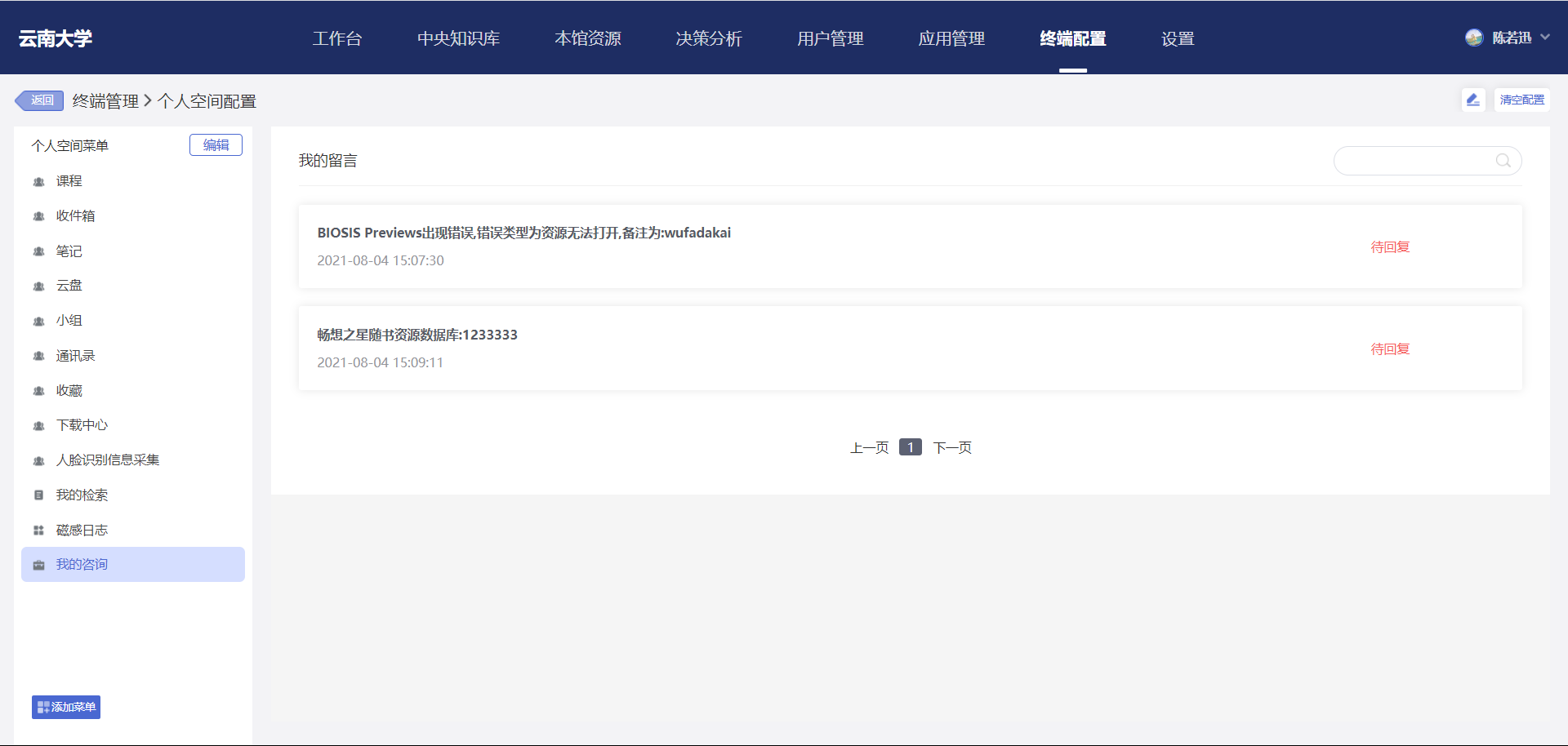Open the 本馆资源 top menu
Image resolution: width=1568 pixels, height=746 pixels.
point(588,38)
